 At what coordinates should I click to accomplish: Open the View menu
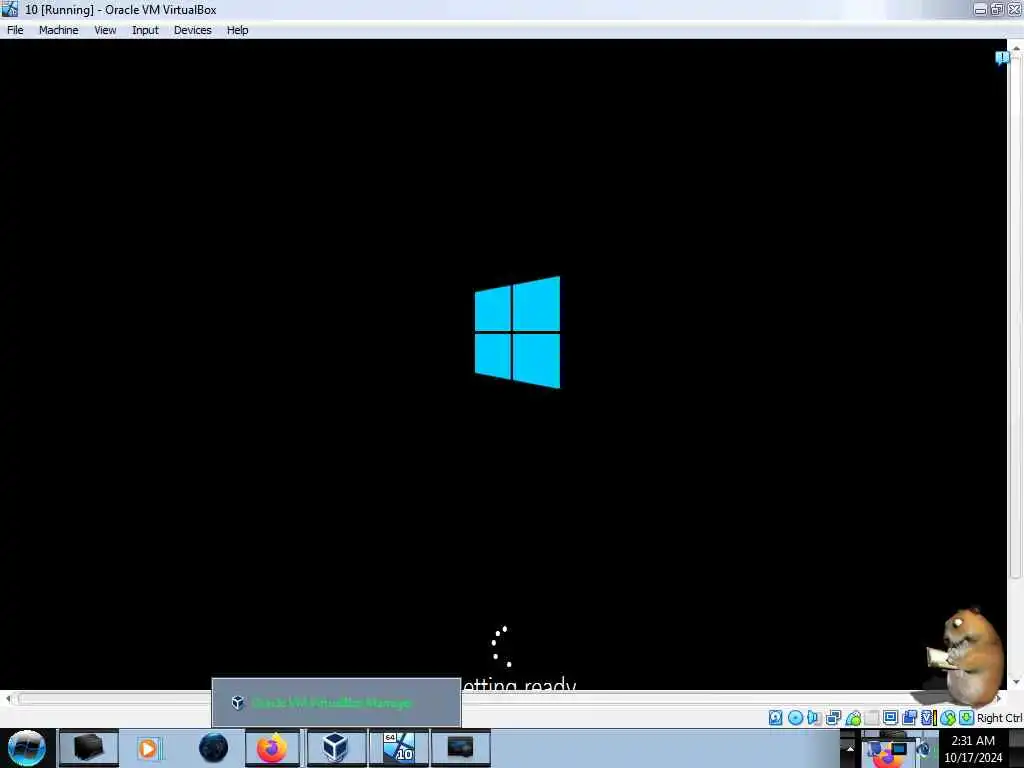pos(105,30)
